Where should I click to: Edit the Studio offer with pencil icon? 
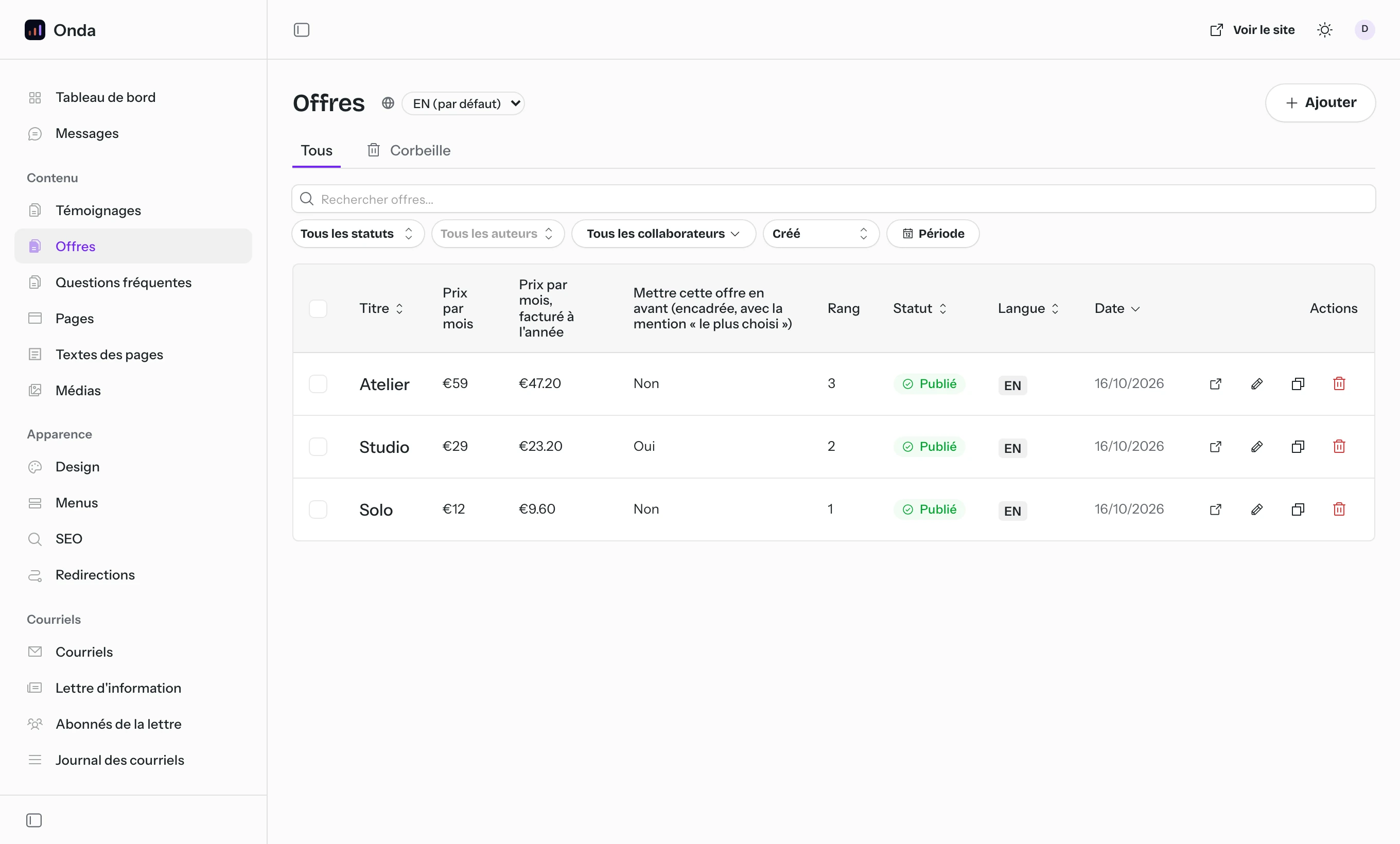pyautogui.click(x=1257, y=446)
